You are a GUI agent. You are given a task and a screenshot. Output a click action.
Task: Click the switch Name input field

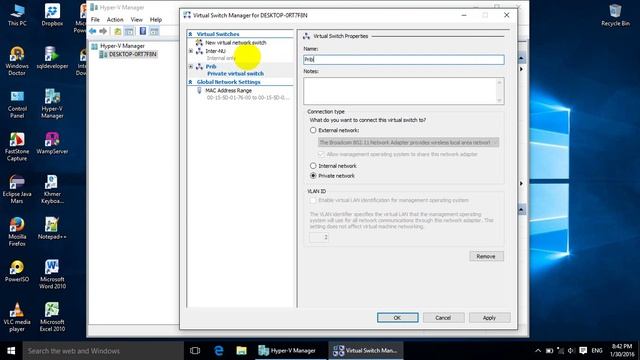click(x=403, y=60)
